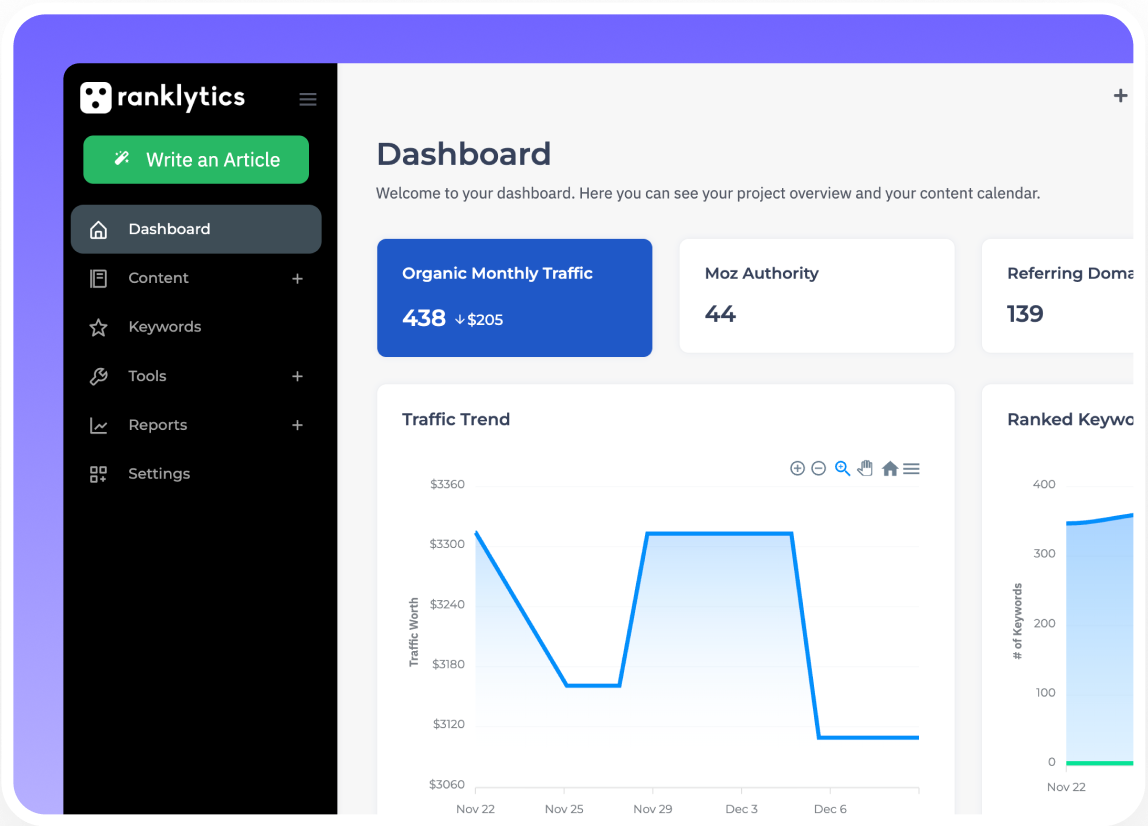Click the Reports chart icon in sidebar
Screen dimensions: 1148x826
pos(98,426)
